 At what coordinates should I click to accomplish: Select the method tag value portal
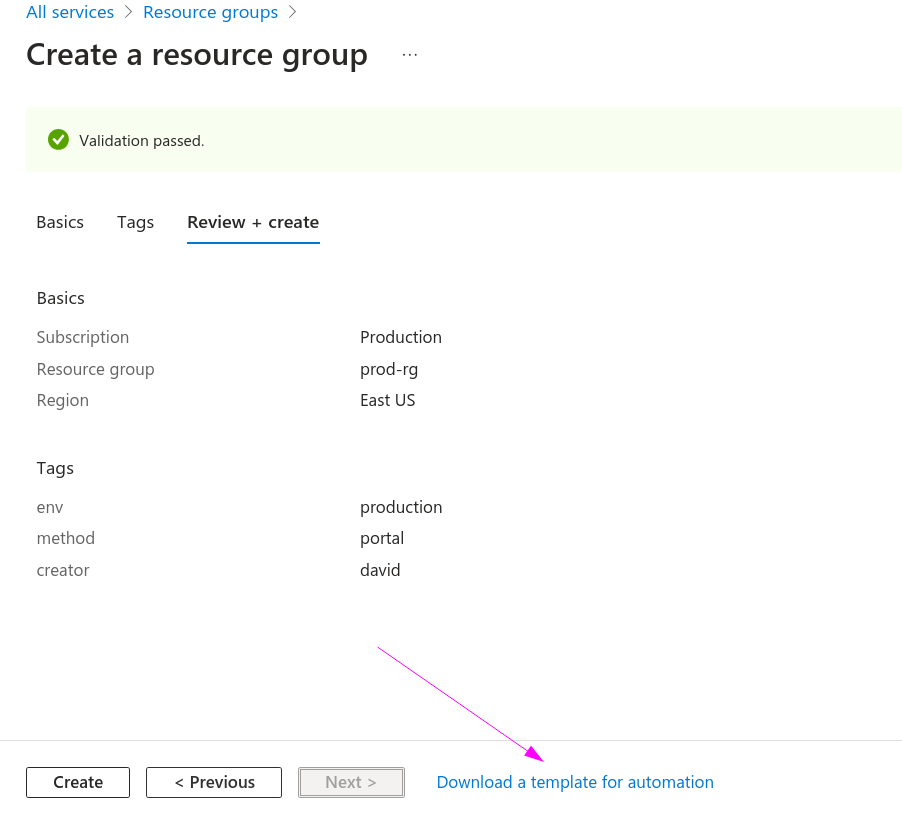tap(382, 538)
